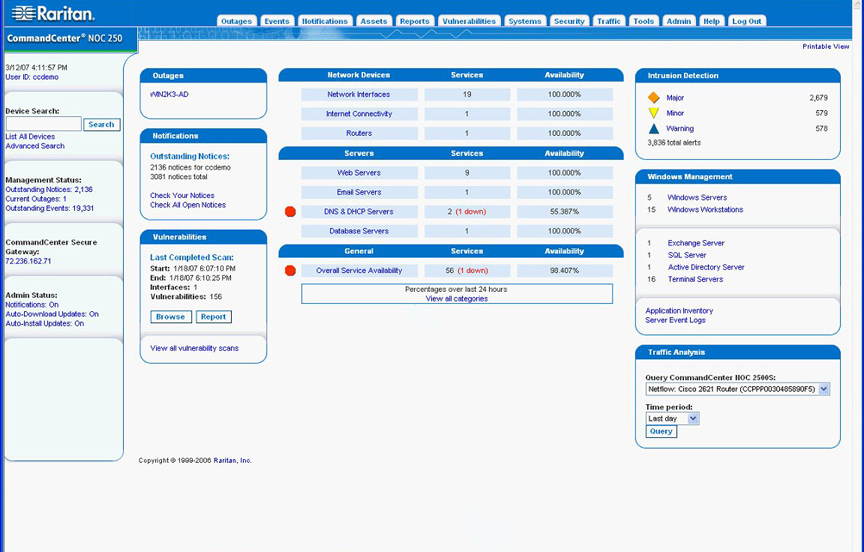Viewport: 864px width, 552px height.
Task: Open Check All Open Notices link
Action: pyautogui.click(x=188, y=205)
